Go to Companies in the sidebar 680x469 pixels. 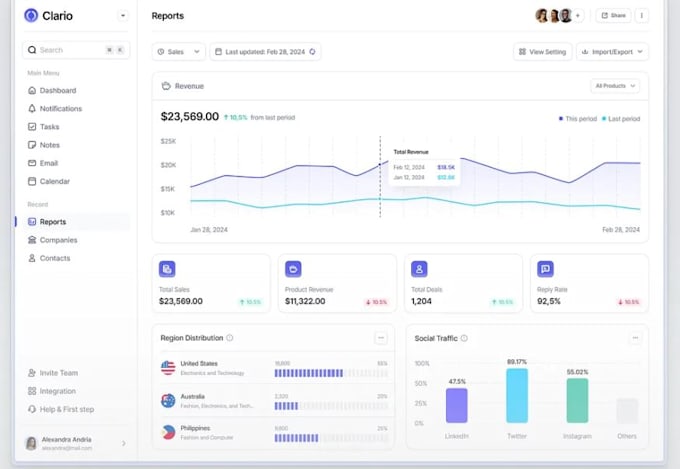[58, 240]
